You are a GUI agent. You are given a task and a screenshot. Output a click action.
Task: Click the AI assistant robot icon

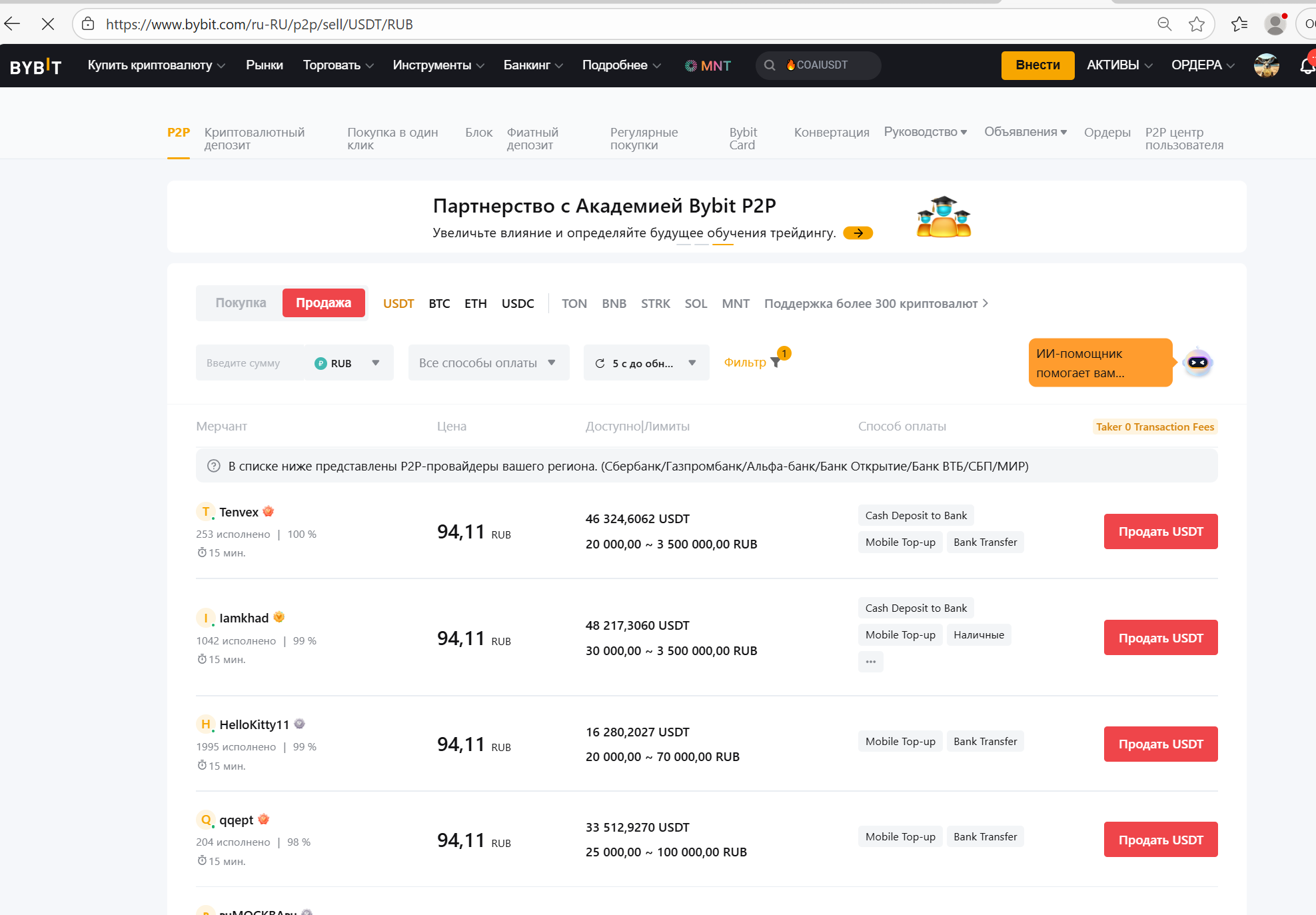tap(1197, 363)
